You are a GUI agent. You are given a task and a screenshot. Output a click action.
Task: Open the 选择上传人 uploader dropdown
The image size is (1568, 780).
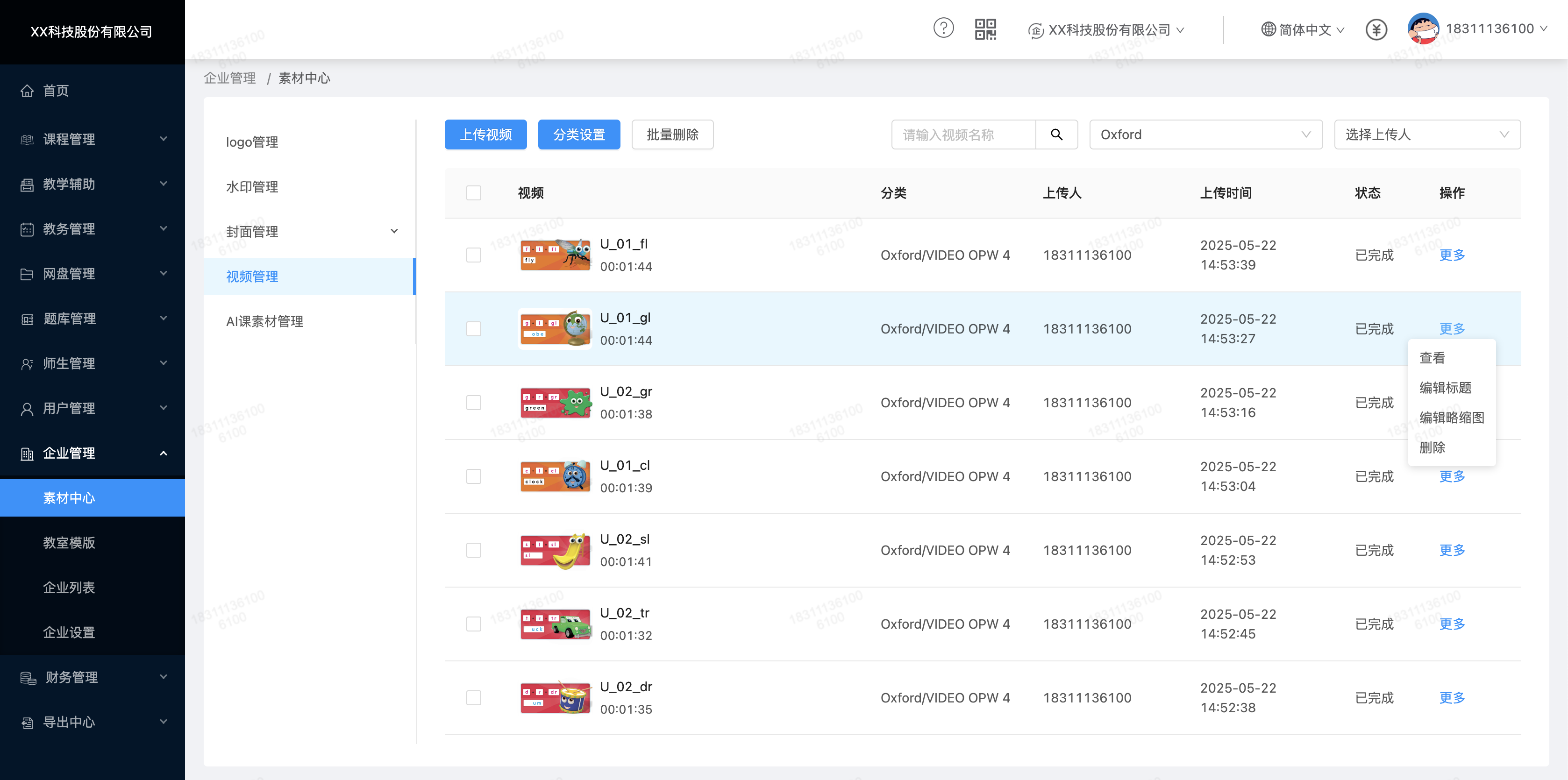(1427, 135)
